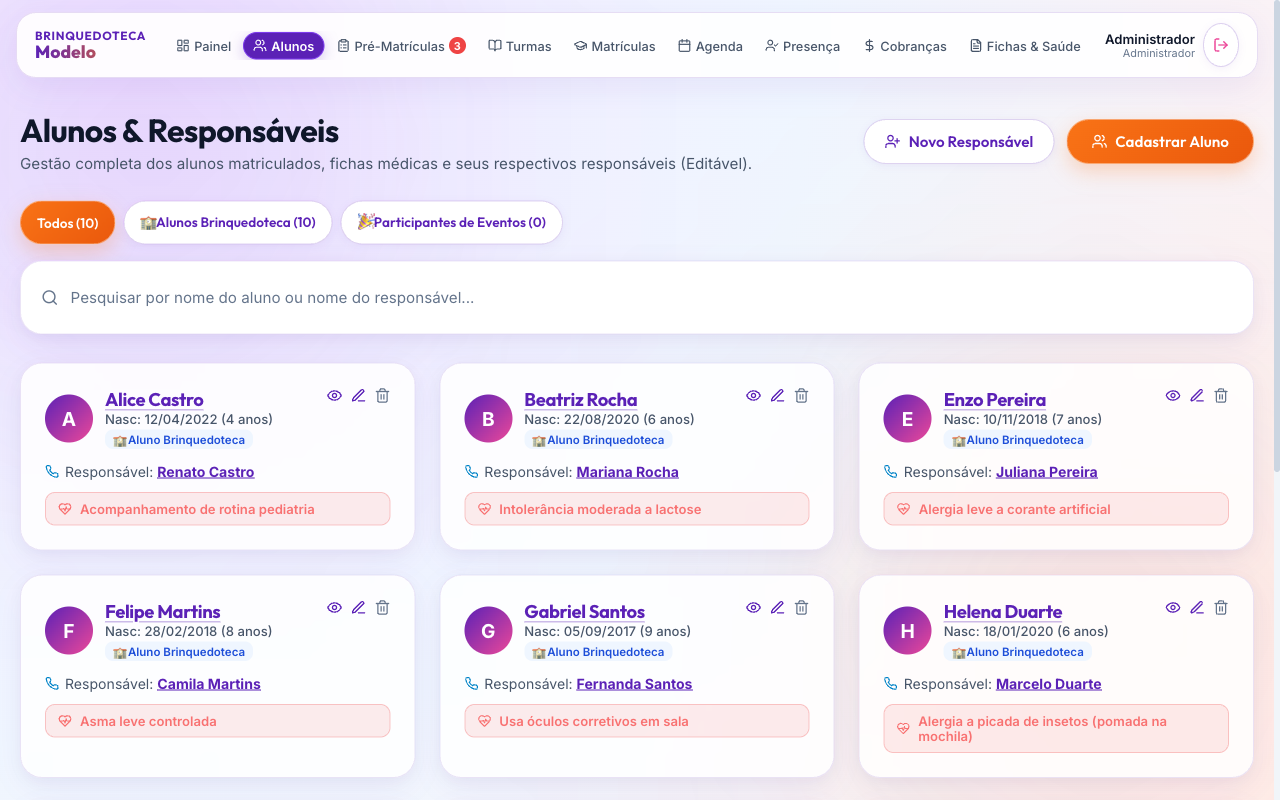Click the logout icon beside Administrador
1280x800 pixels.
[x=1221, y=45]
